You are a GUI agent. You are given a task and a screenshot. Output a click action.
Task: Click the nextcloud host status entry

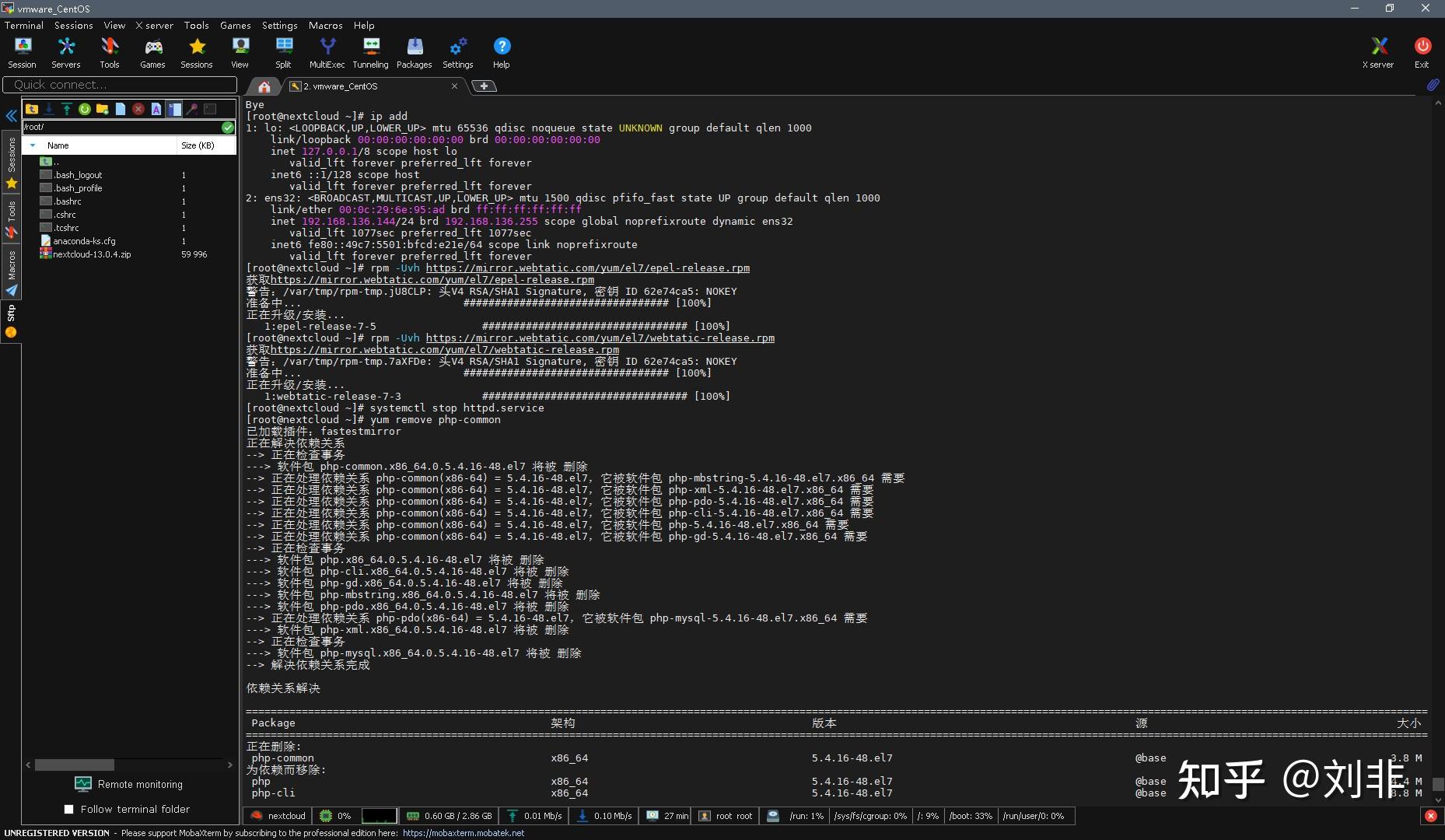tap(278, 816)
